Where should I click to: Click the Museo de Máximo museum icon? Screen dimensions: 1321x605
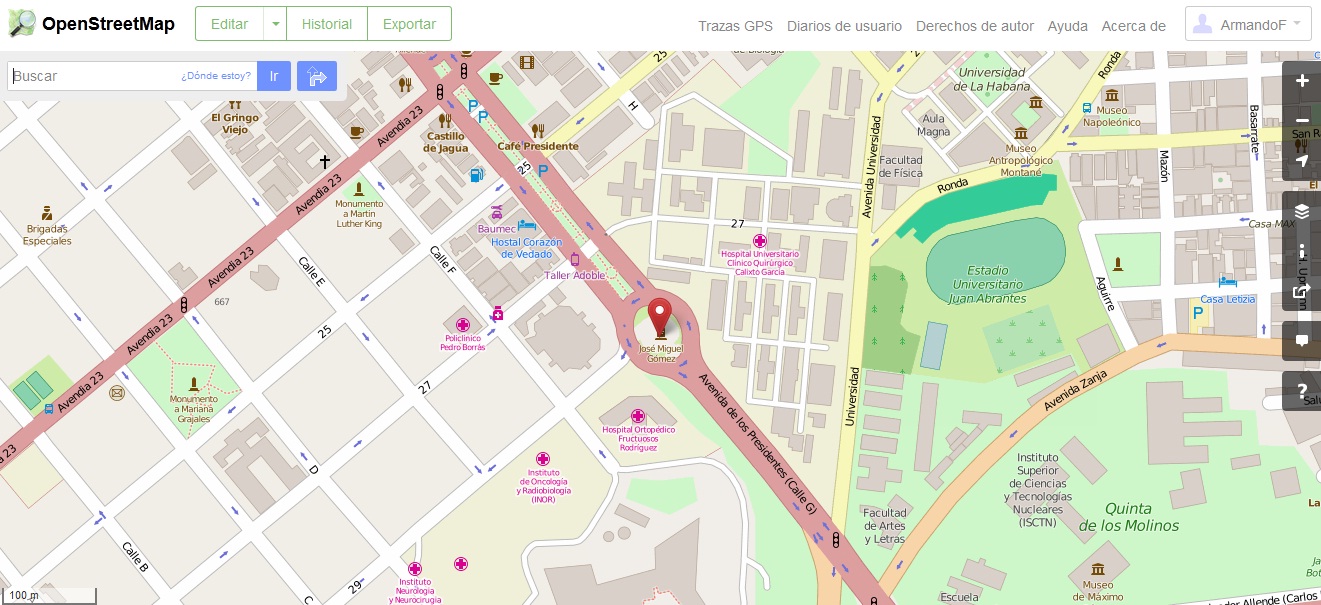pyautogui.click(x=1097, y=571)
